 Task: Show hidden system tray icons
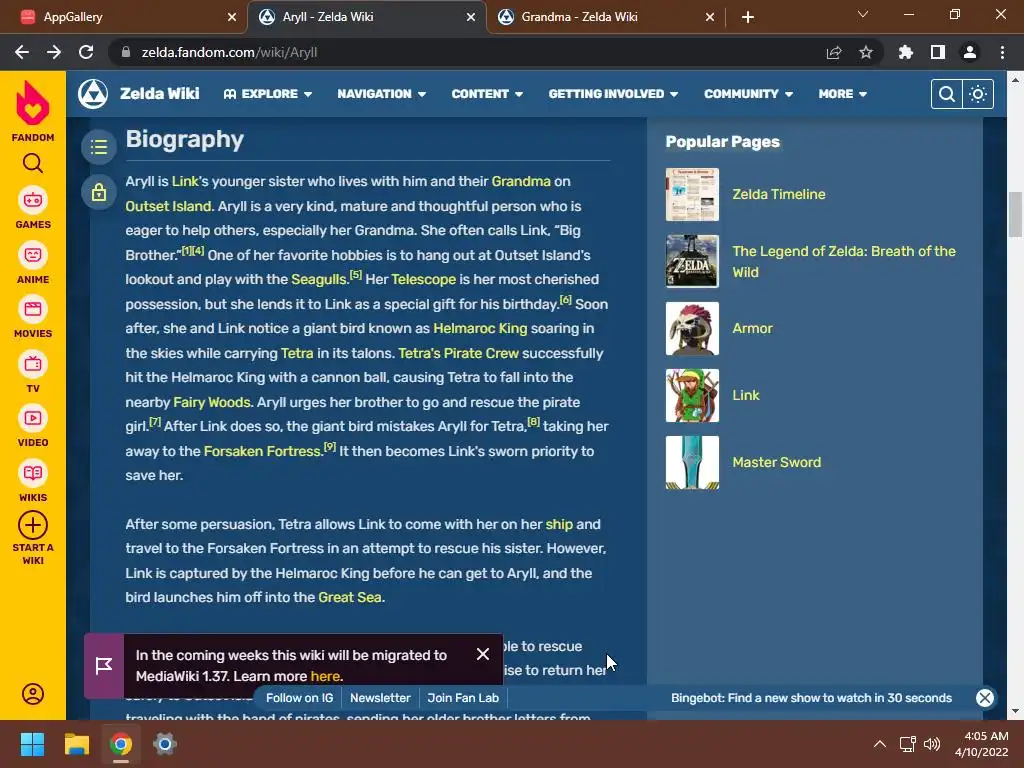[880, 744]
